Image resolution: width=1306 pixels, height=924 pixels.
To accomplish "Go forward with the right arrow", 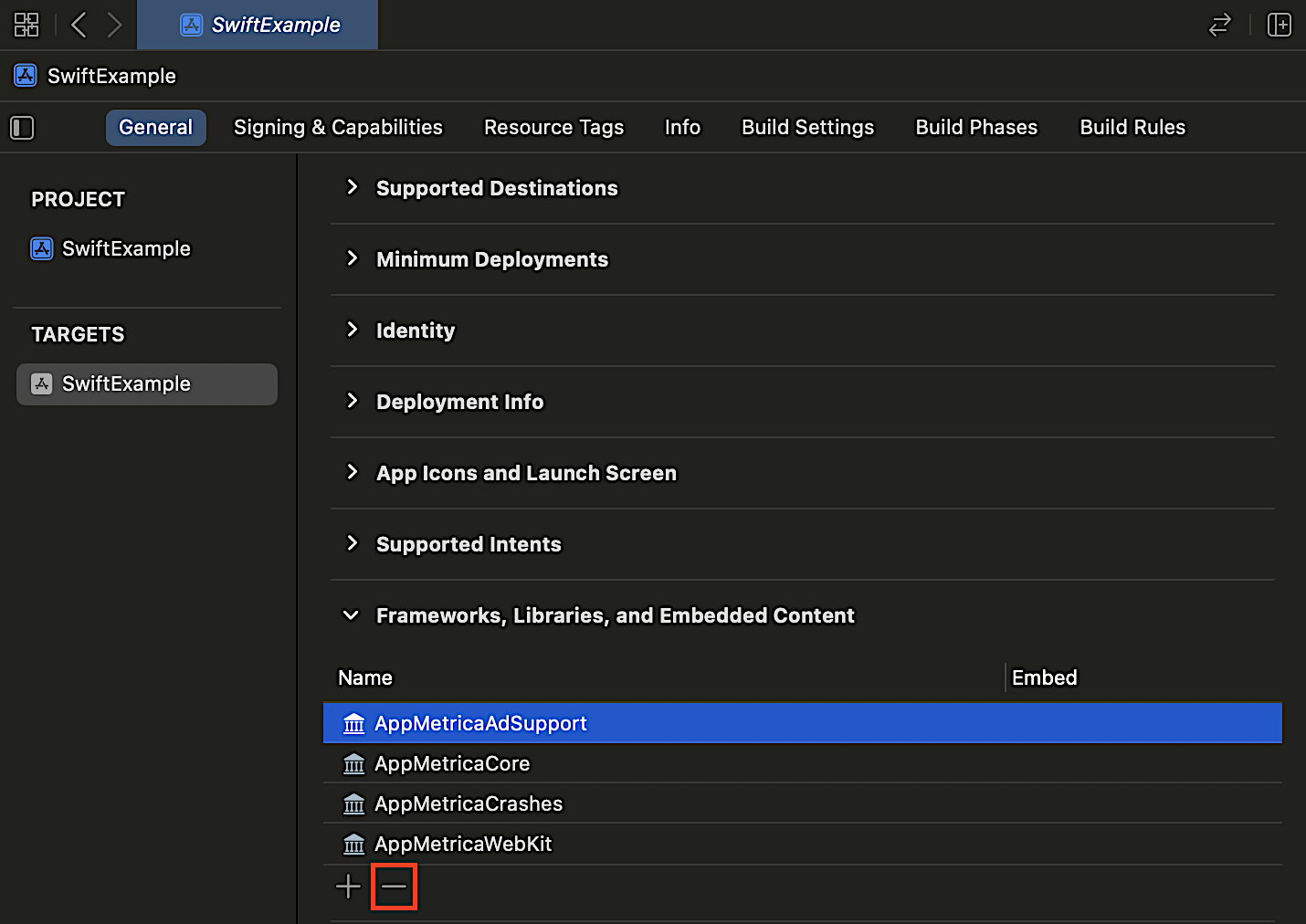I will [114, 25].
